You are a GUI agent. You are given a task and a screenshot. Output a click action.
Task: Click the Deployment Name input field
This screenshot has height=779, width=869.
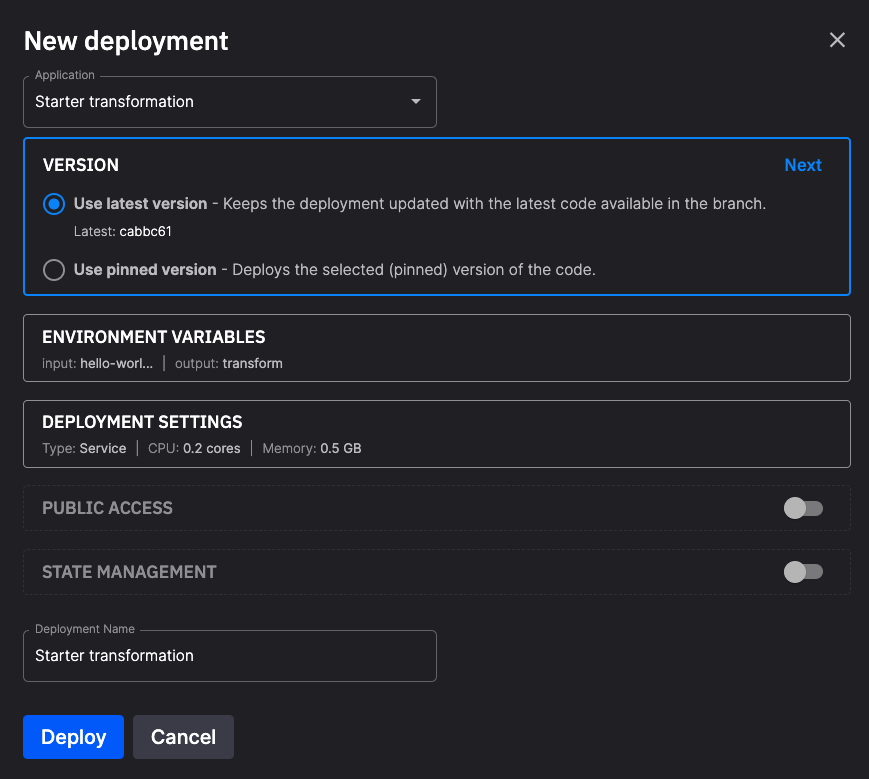click(x=230, y=655)
